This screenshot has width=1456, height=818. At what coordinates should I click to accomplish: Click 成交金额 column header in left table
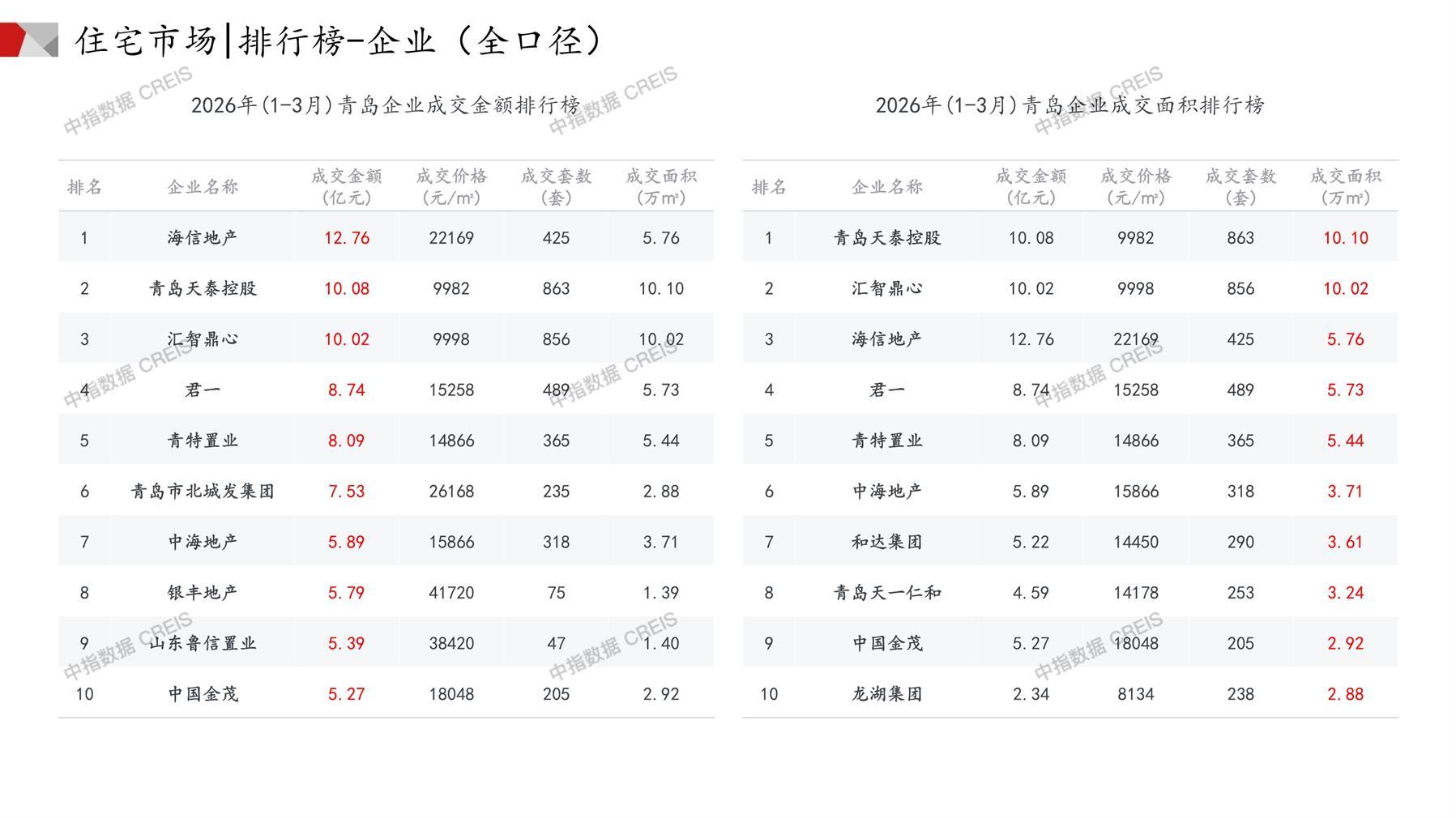tap(346, 187)
